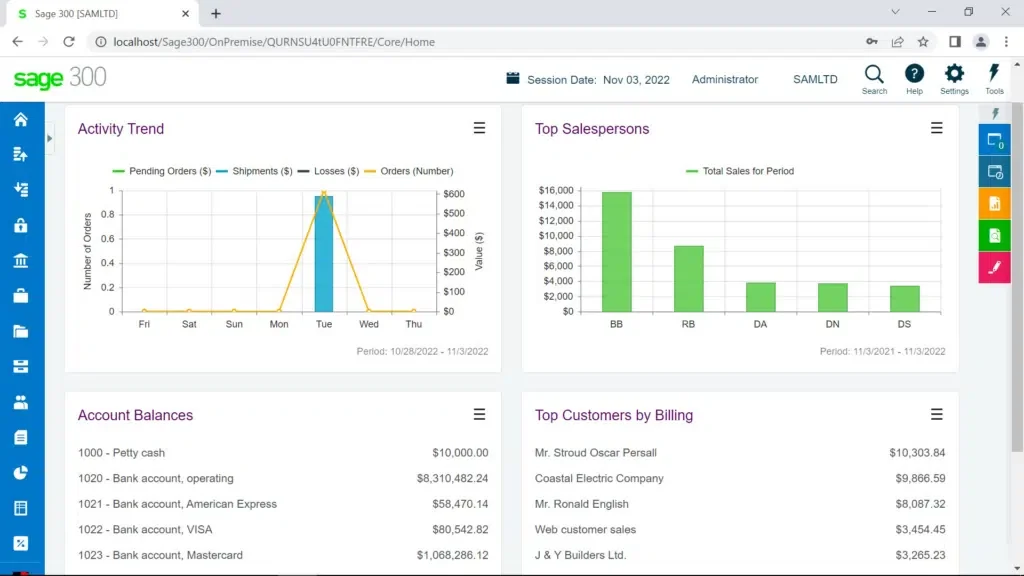
Task: Open the Settings gear in the Sage header
Action: click(x=954, y=78)
